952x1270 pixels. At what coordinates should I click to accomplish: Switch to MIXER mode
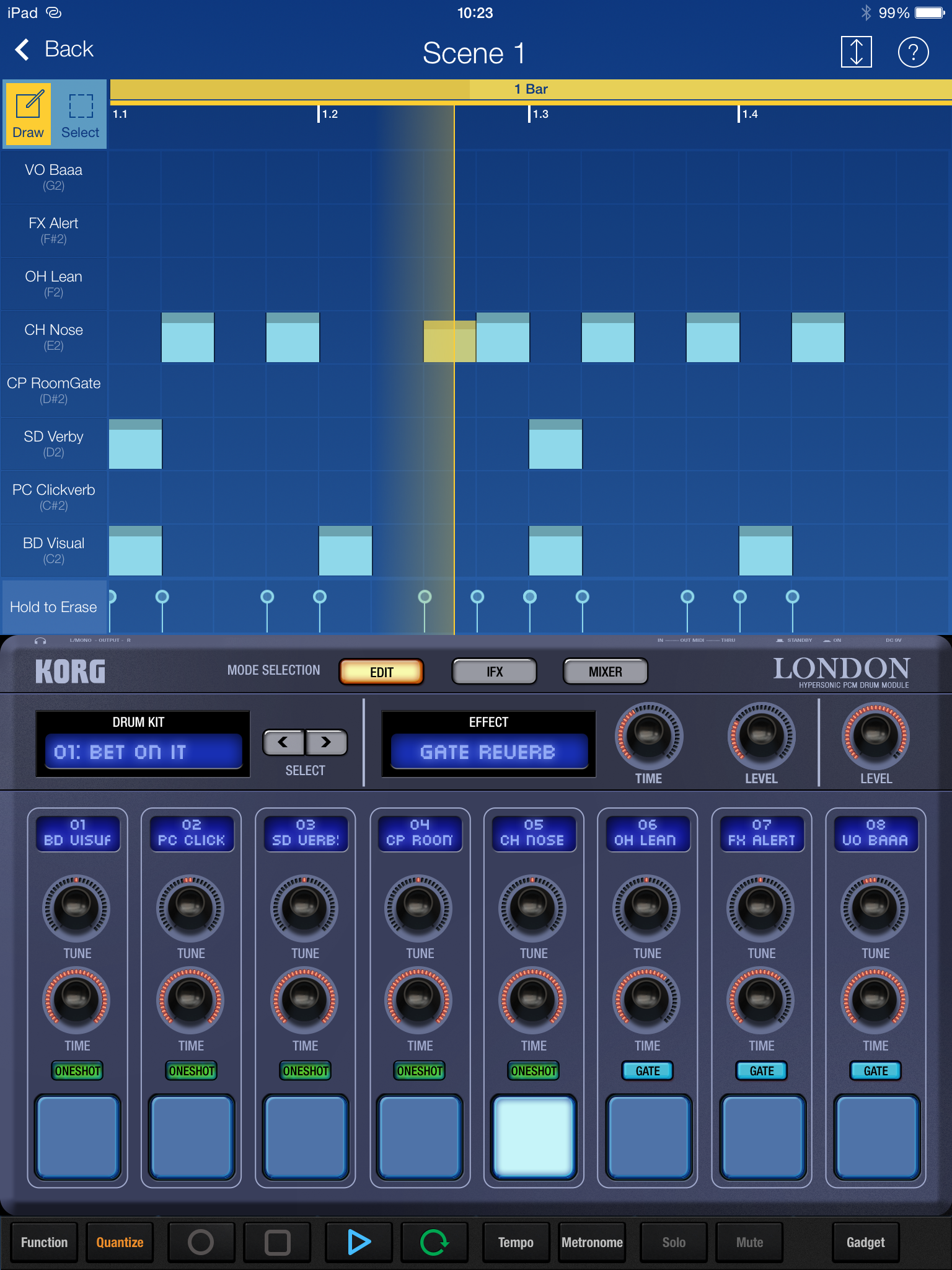pyautogui.click(x=606, y=672)
